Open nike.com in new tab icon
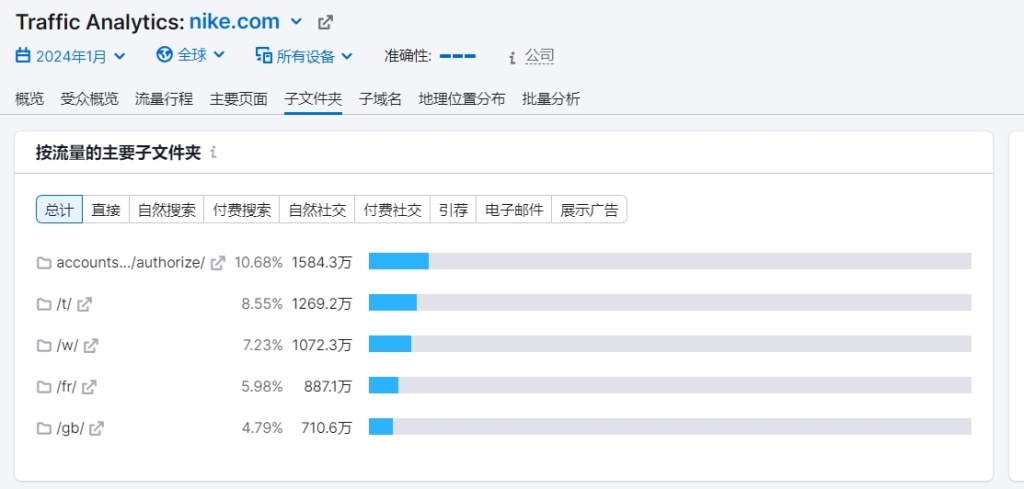Image resolution: width=1024 pixels, height=489 pixels. click(x=325, y=22)
